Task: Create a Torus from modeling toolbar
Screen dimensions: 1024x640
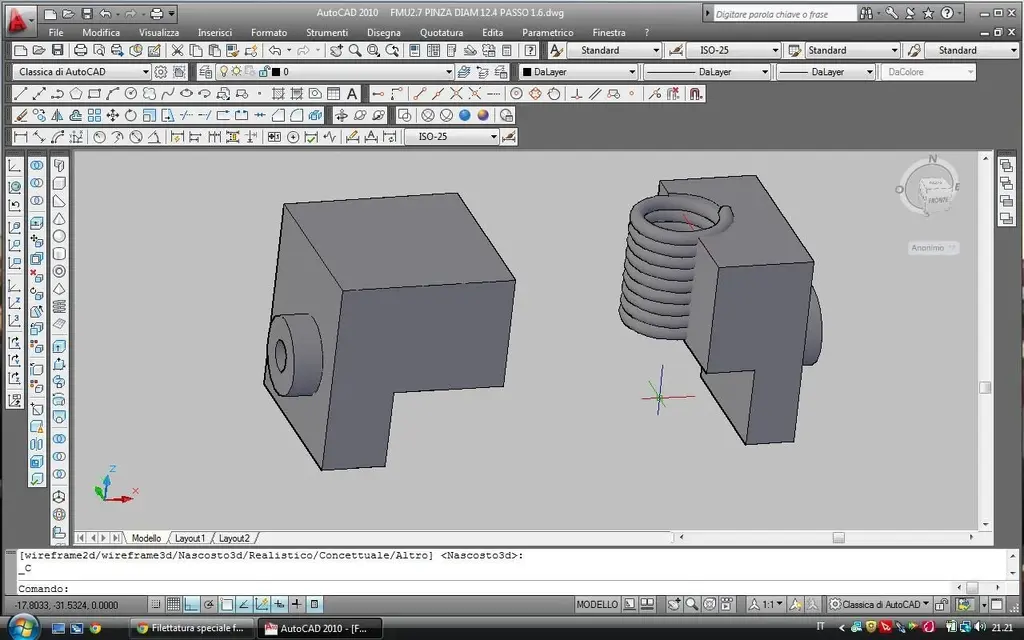Action: 59,271
